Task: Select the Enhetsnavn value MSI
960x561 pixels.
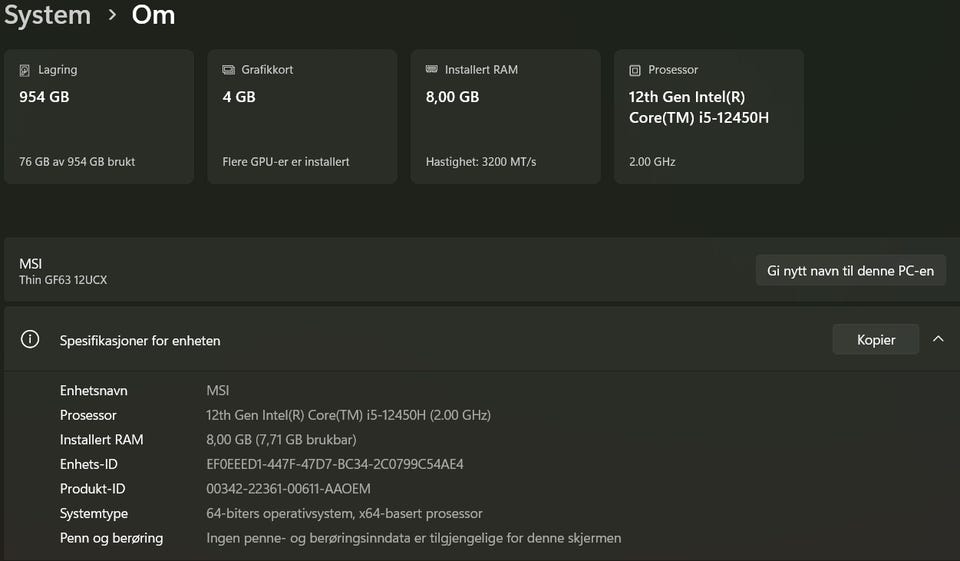Action: [218, 391]
